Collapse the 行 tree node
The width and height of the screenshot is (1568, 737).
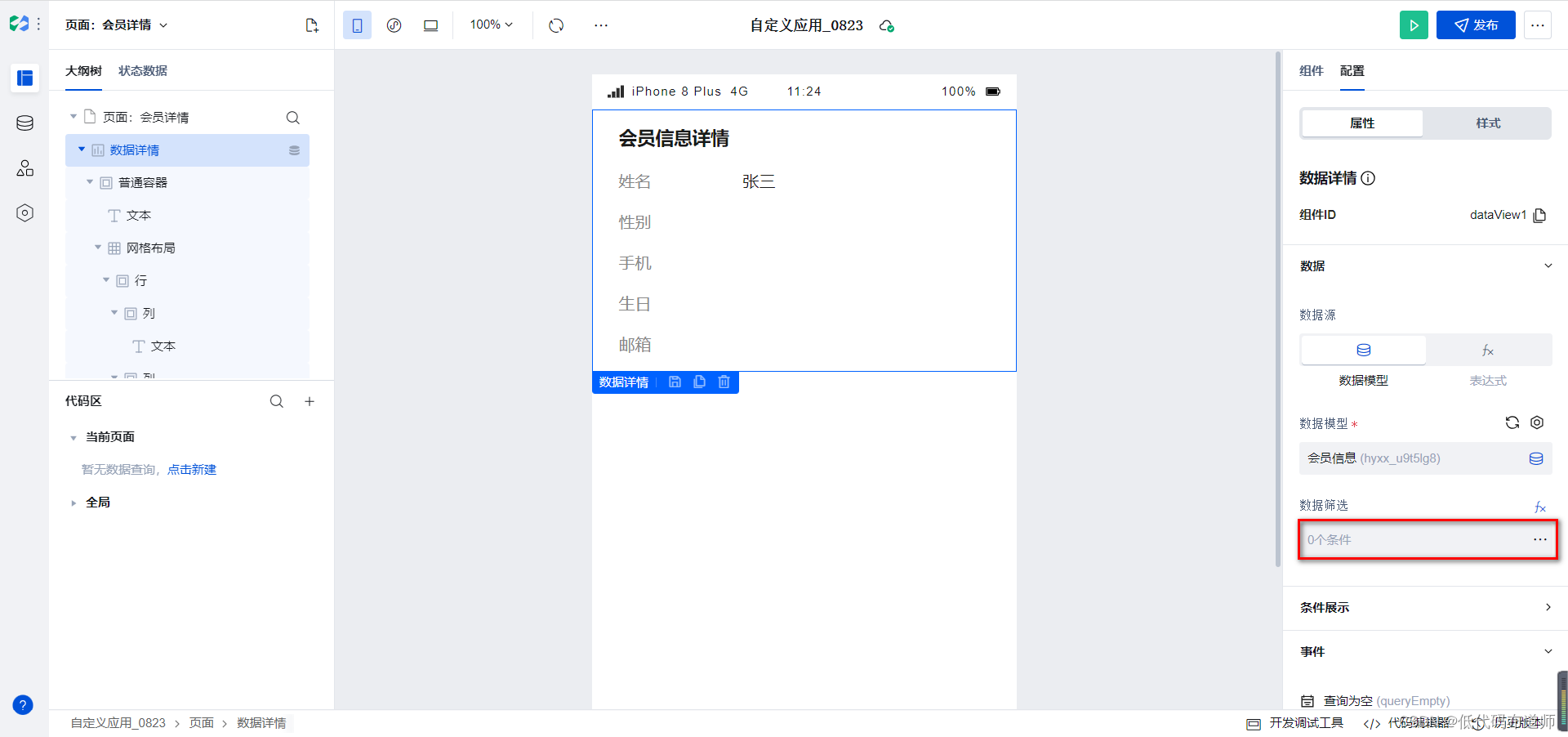(x=106, y=280)
